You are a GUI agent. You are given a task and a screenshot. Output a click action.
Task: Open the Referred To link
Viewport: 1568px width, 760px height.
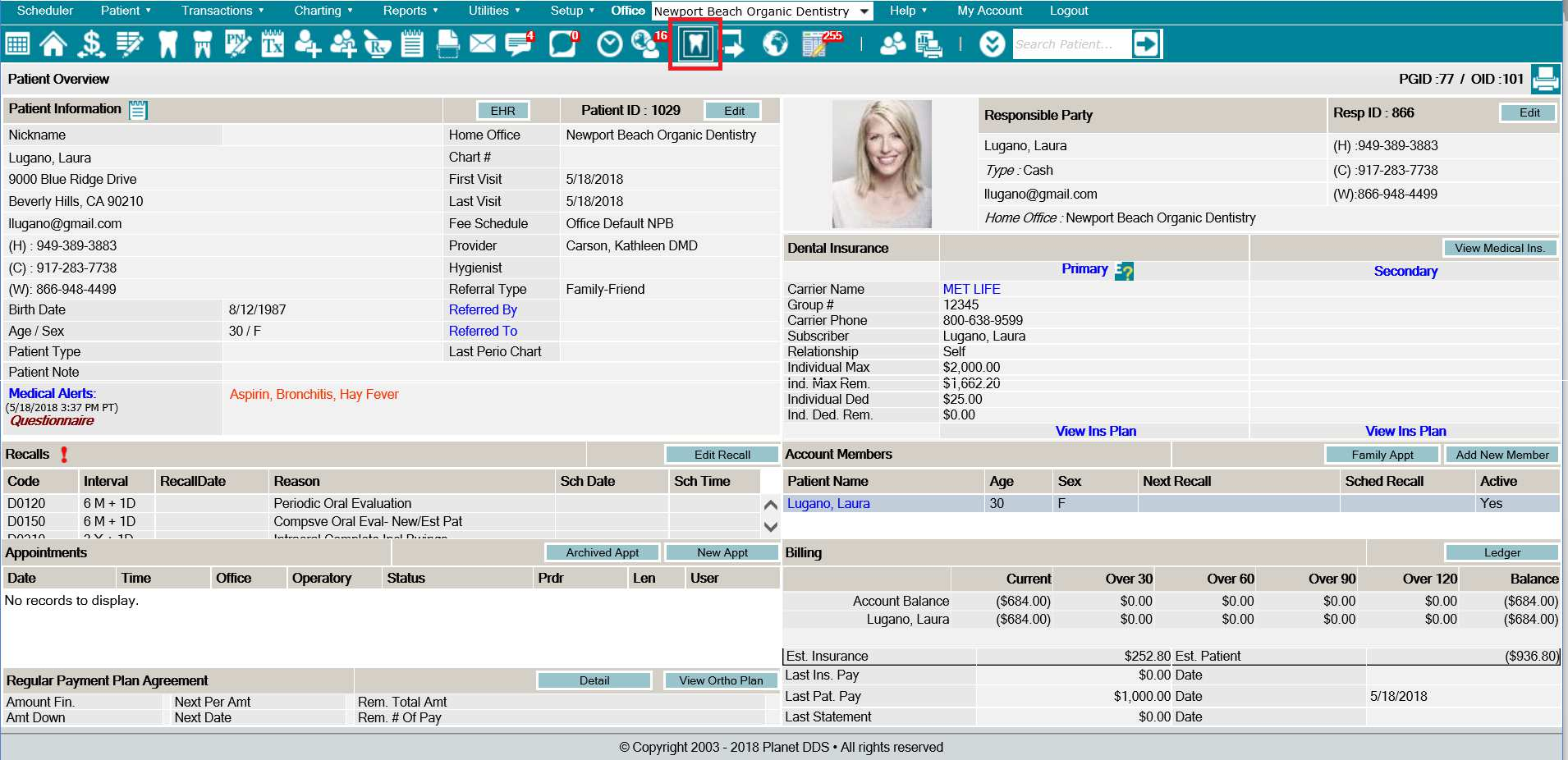pyautogui.click(x=483, y=331)
